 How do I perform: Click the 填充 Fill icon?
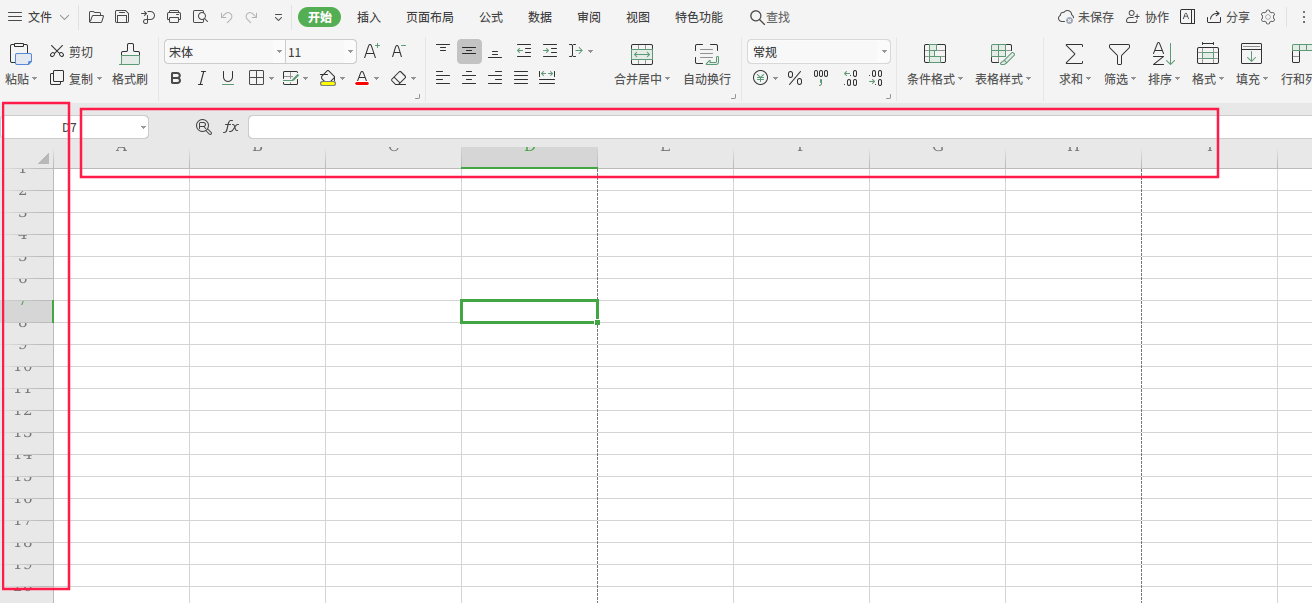pos(1251,55)
